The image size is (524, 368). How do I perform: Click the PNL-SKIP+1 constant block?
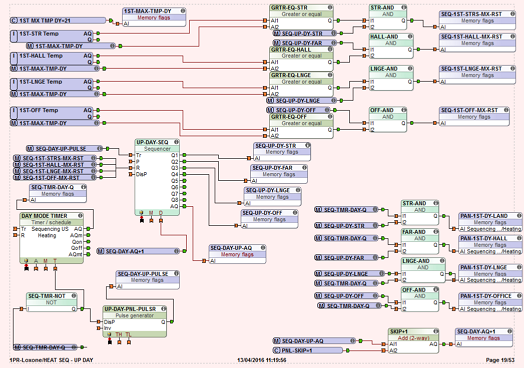tap(308, 350)
